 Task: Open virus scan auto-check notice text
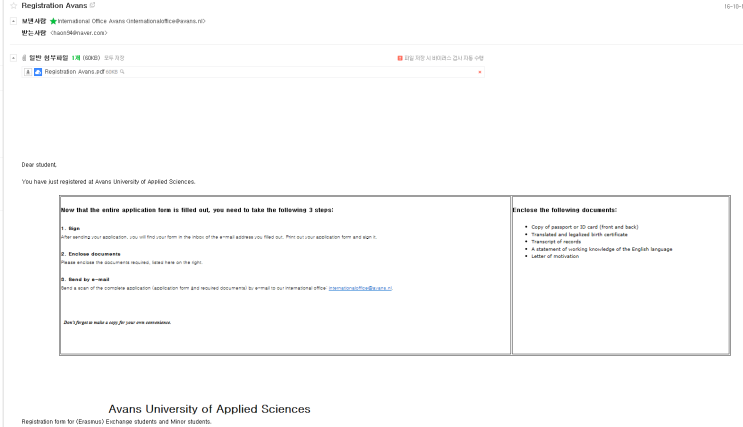[x=444, y=58]
